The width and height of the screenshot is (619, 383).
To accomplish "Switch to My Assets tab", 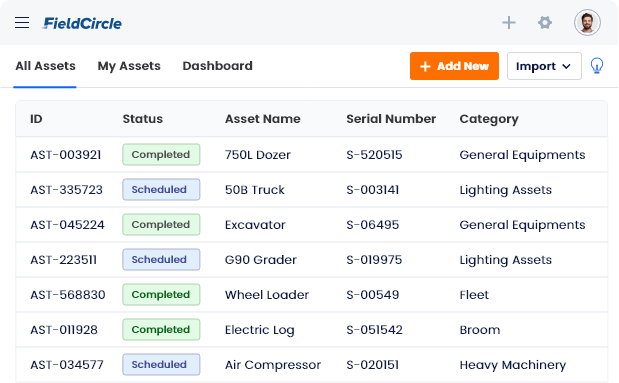I will [129, 66].
